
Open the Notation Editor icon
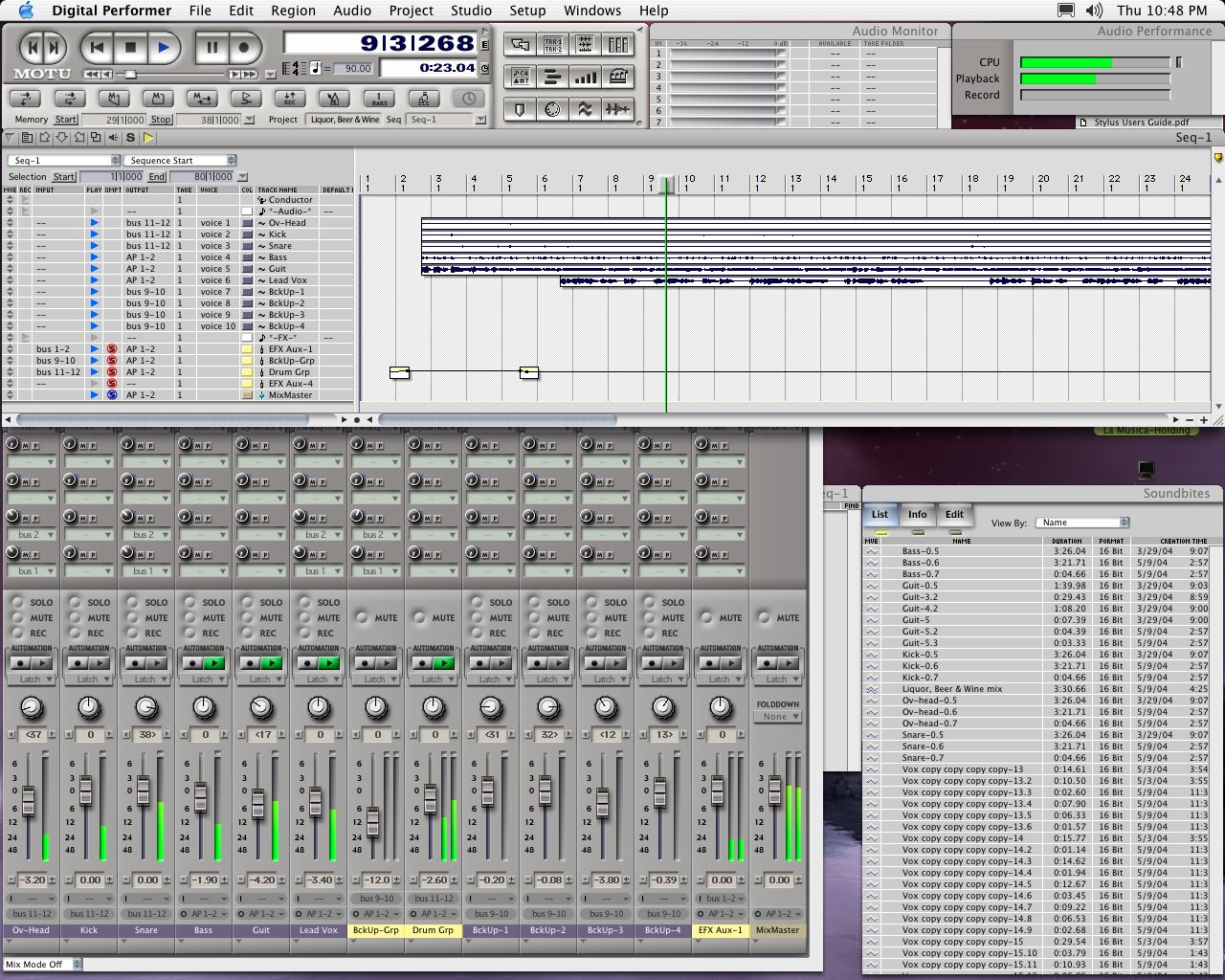[x=617, y=77]
